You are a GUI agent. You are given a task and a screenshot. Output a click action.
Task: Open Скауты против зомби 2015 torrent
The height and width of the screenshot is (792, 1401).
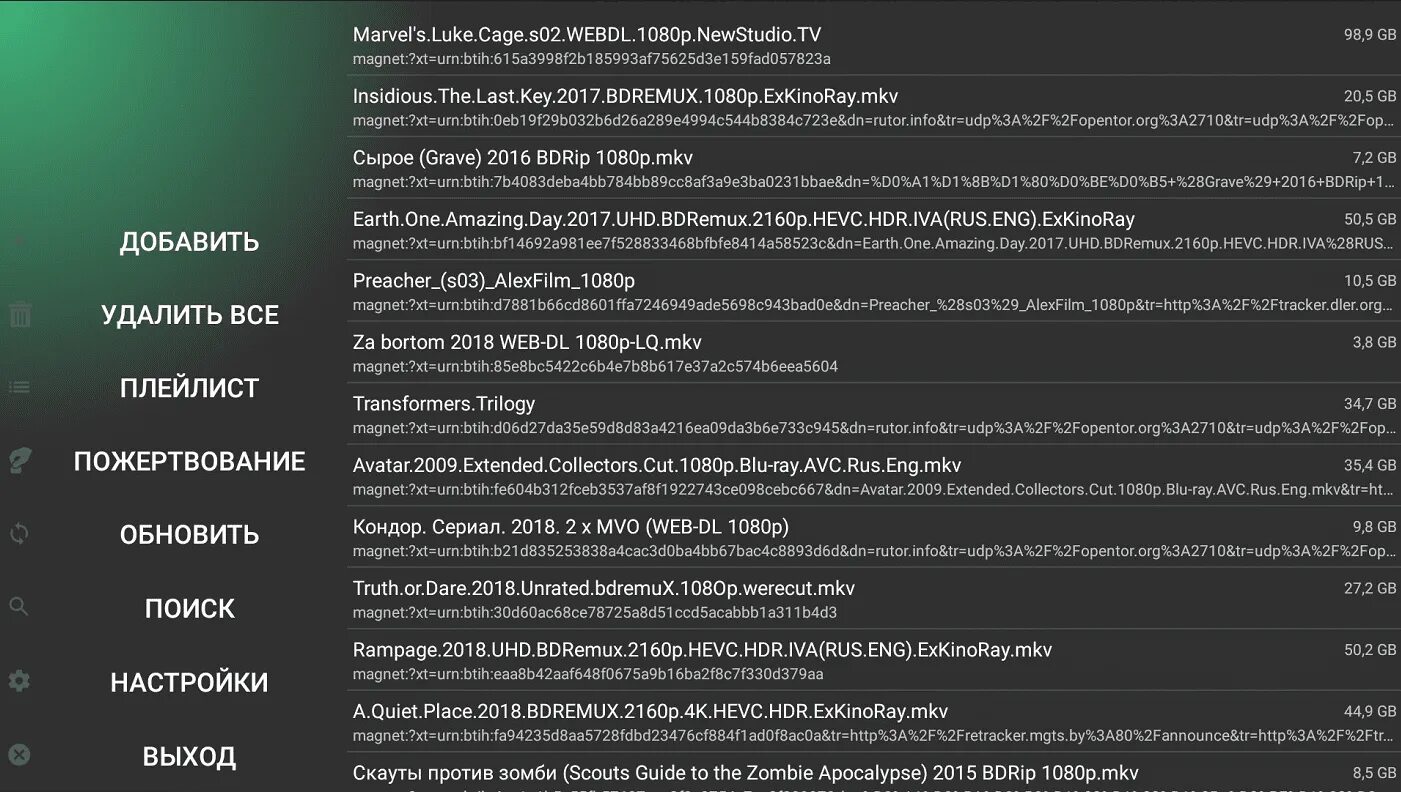pyautogui.click(x=746, y=773)
